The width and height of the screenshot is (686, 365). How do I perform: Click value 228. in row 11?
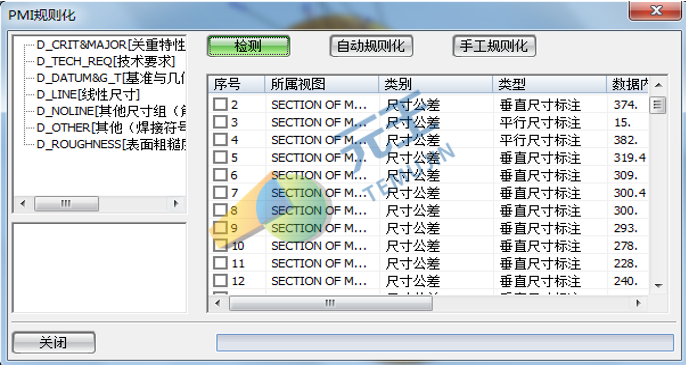[x=625, y=263]
